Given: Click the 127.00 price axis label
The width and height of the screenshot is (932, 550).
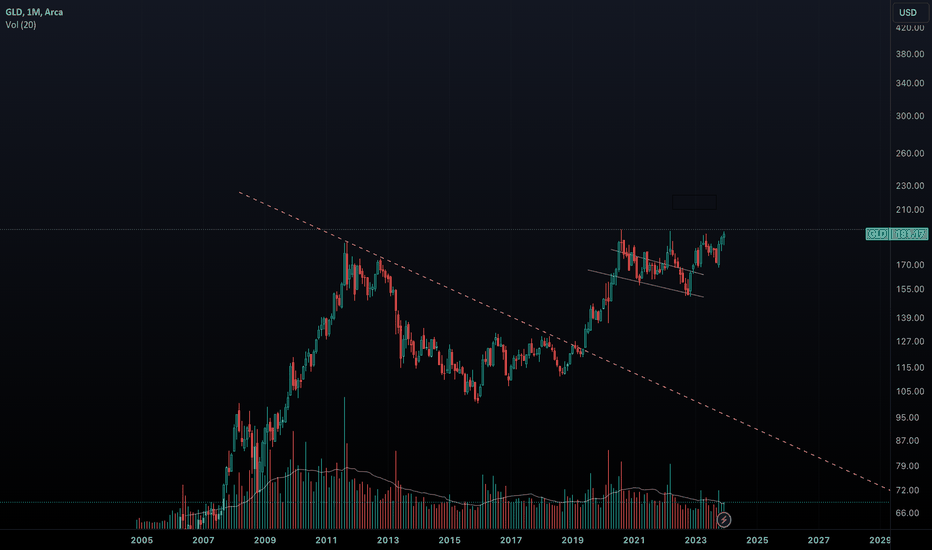Looking at the screenshot, I should pyautogui.click(x=909, y=342).
